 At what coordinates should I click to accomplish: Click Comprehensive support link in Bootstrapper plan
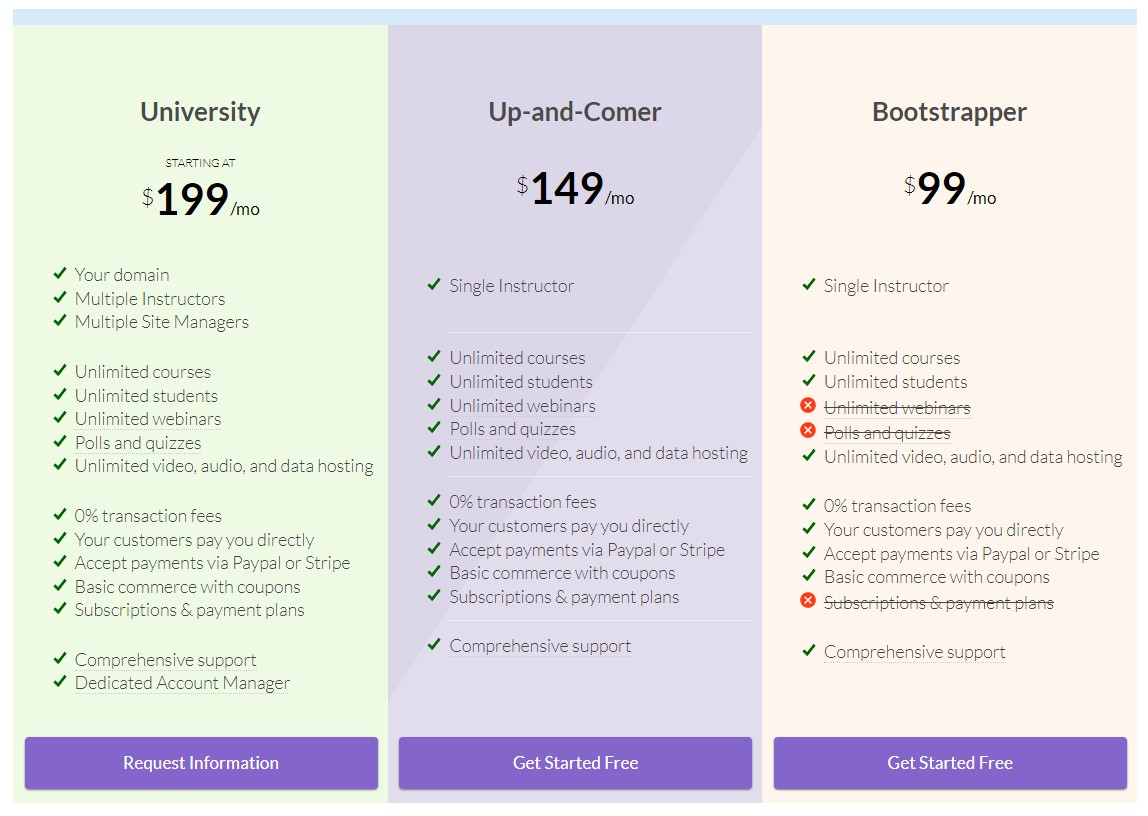tap(914, 652)
